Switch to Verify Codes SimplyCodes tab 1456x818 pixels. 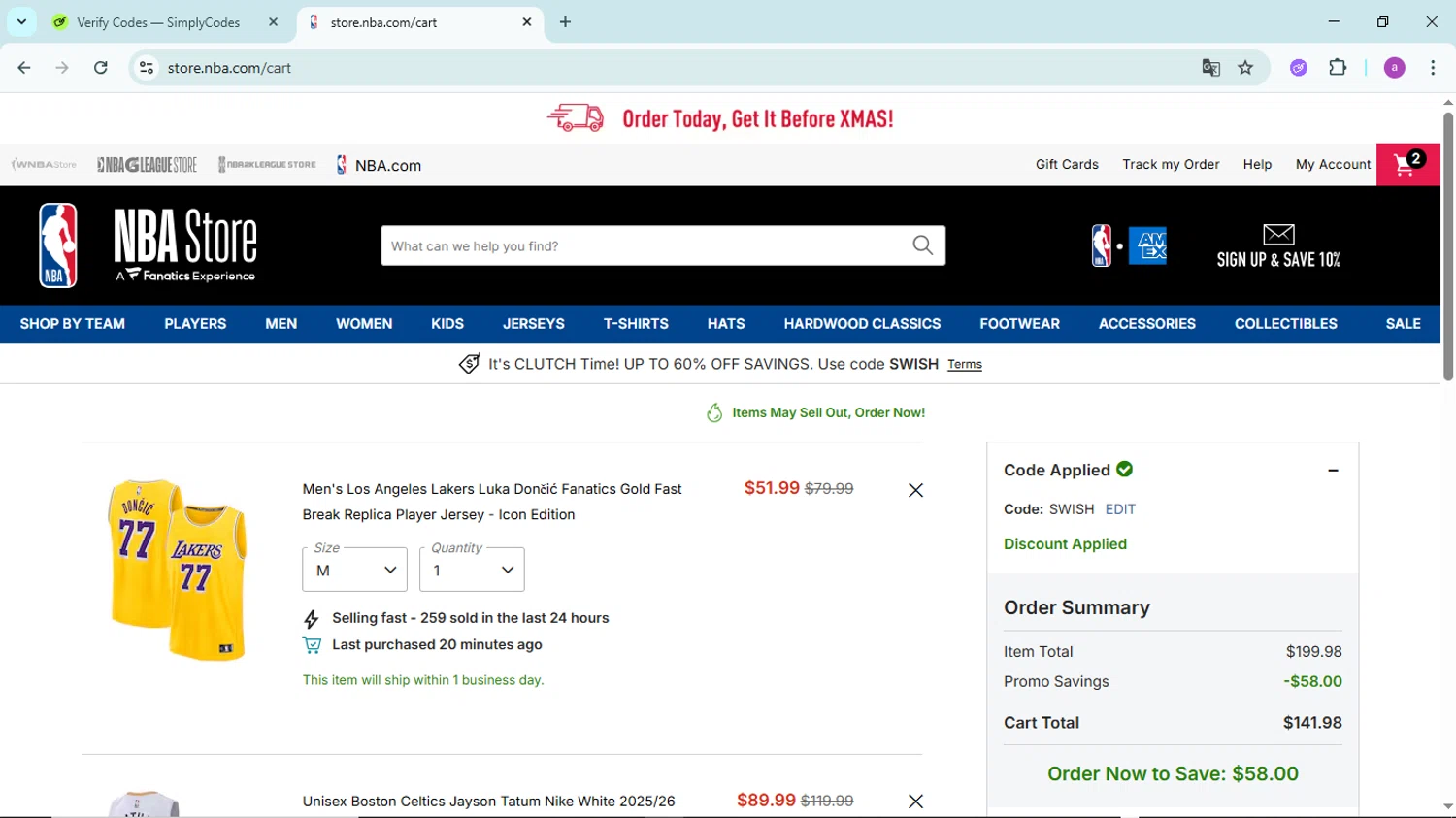(x=160, y=21)
